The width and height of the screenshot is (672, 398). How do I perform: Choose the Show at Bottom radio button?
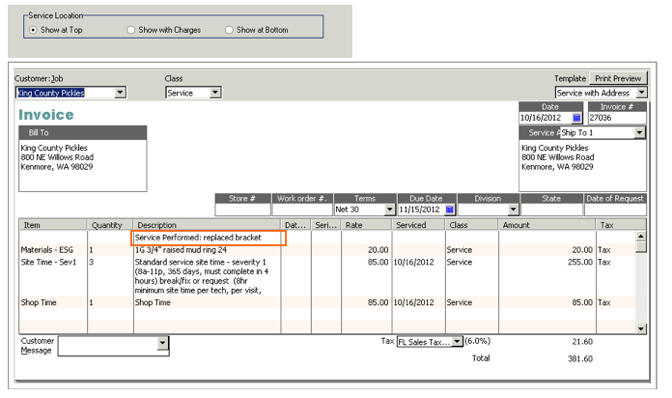click(229, 30)
